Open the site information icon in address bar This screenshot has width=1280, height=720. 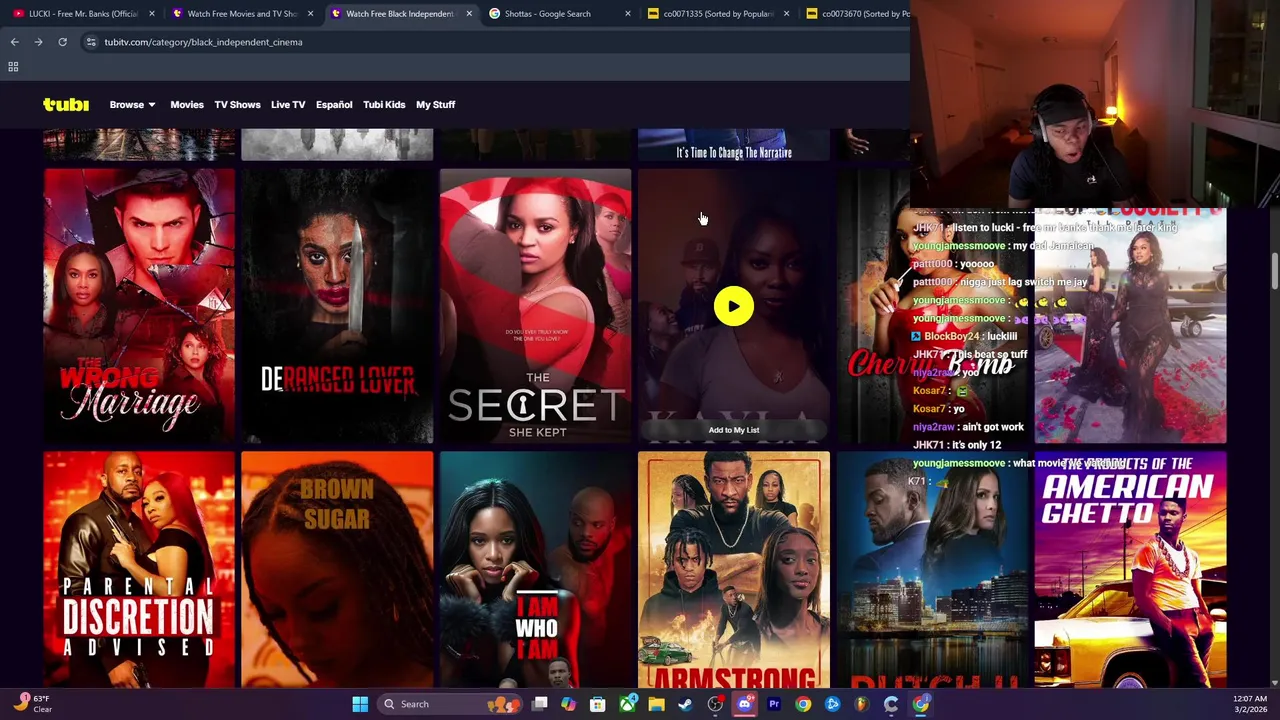(x=91, y=42)
